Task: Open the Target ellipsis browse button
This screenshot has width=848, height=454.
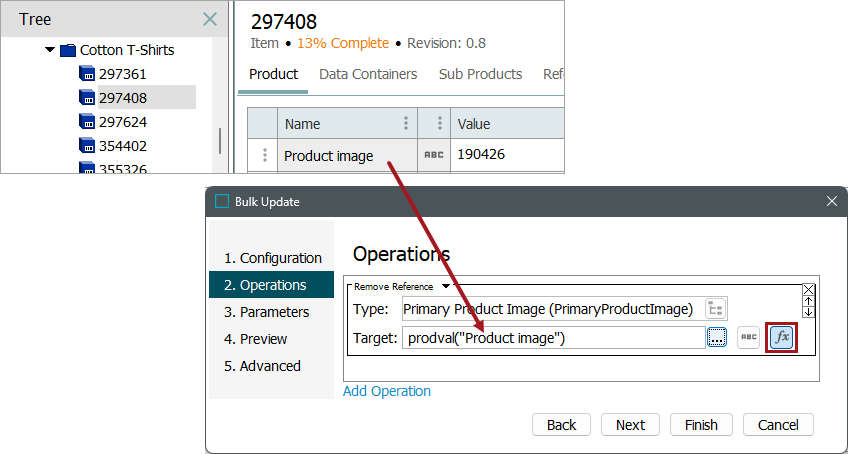Action: click(716, 337)
